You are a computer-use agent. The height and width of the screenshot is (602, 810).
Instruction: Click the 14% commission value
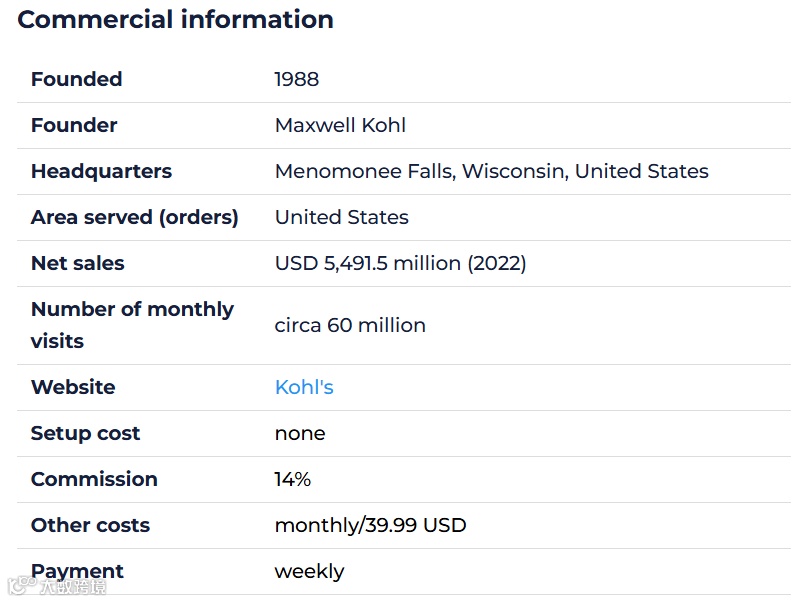[293, 479]
